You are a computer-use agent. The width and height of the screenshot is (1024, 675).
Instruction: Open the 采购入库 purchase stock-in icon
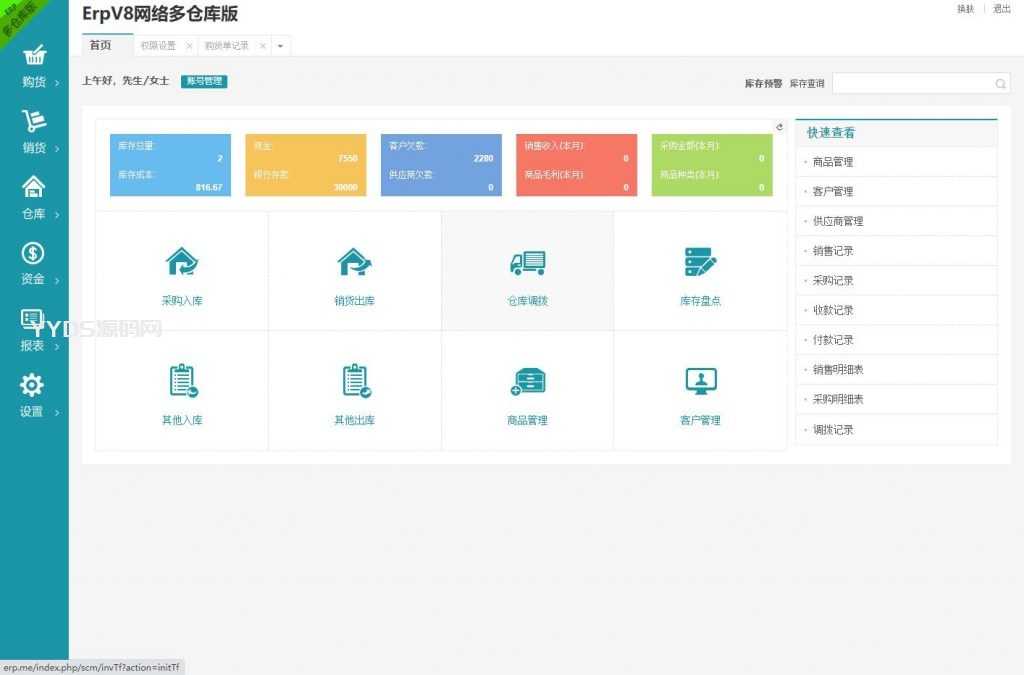tap(181, 262)
